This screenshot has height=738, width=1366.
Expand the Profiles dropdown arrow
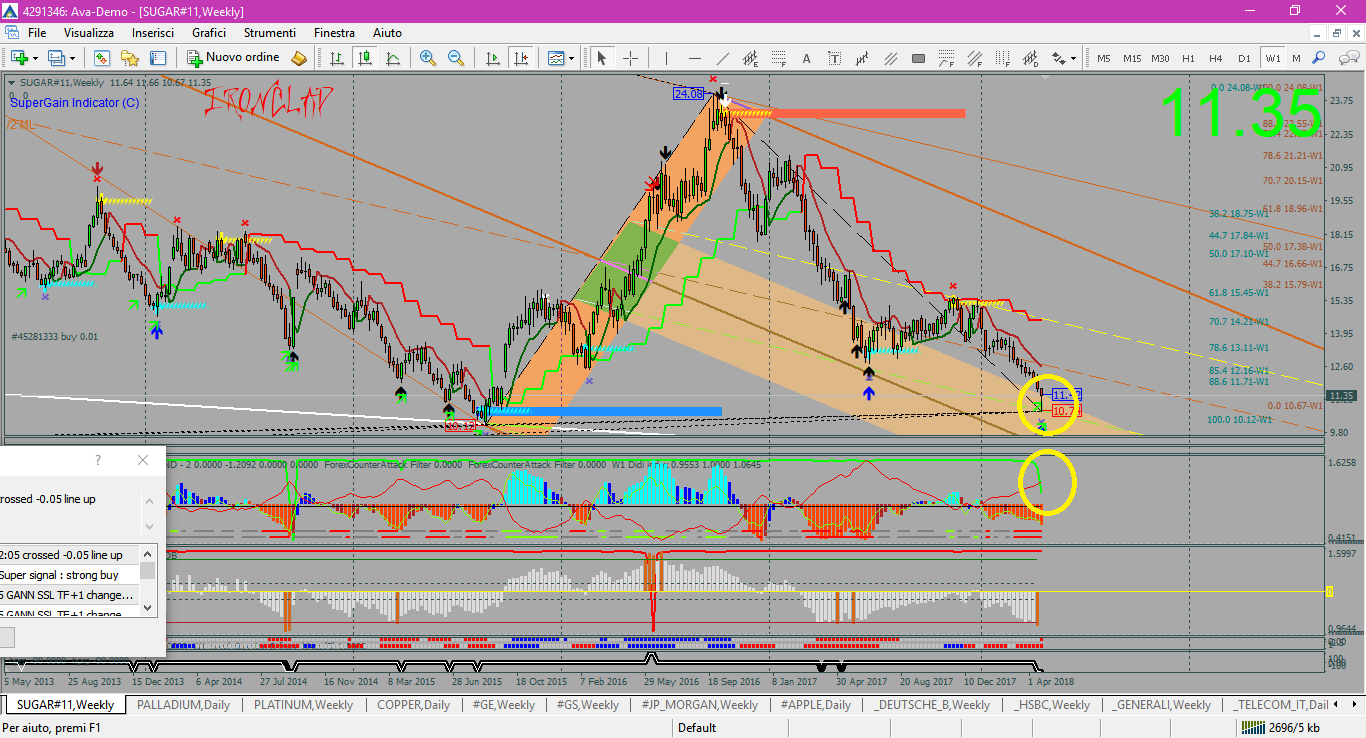click(x=72, y=58)
